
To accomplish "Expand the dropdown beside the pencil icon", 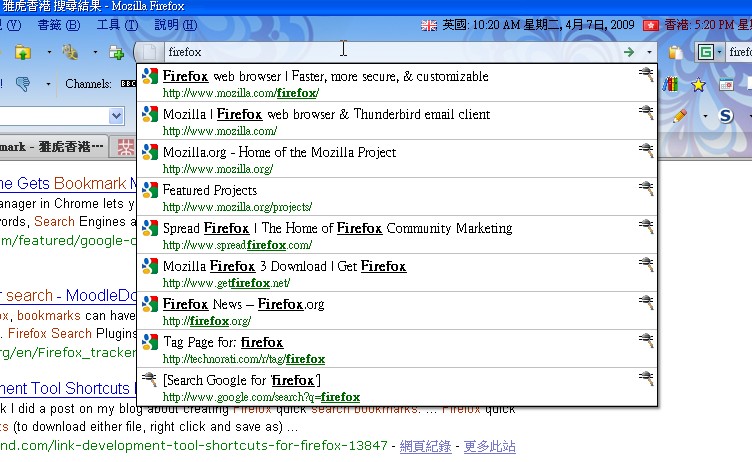I will pyautogui.click(x=705, y=116).
